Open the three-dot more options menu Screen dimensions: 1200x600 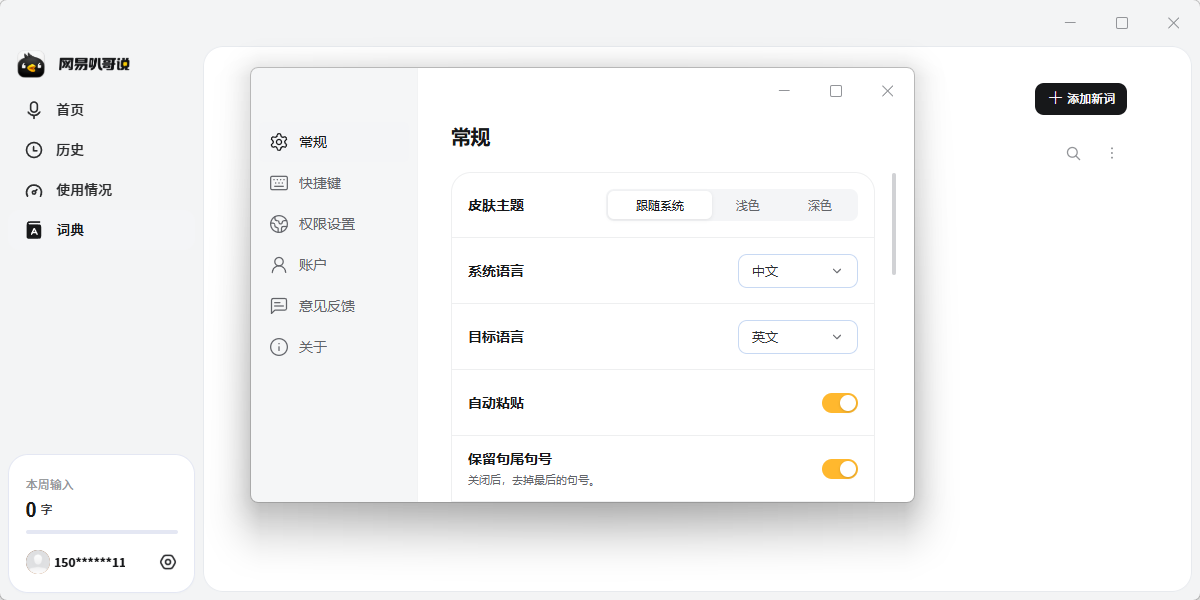pyautogui.click(x=1112, y=153)
